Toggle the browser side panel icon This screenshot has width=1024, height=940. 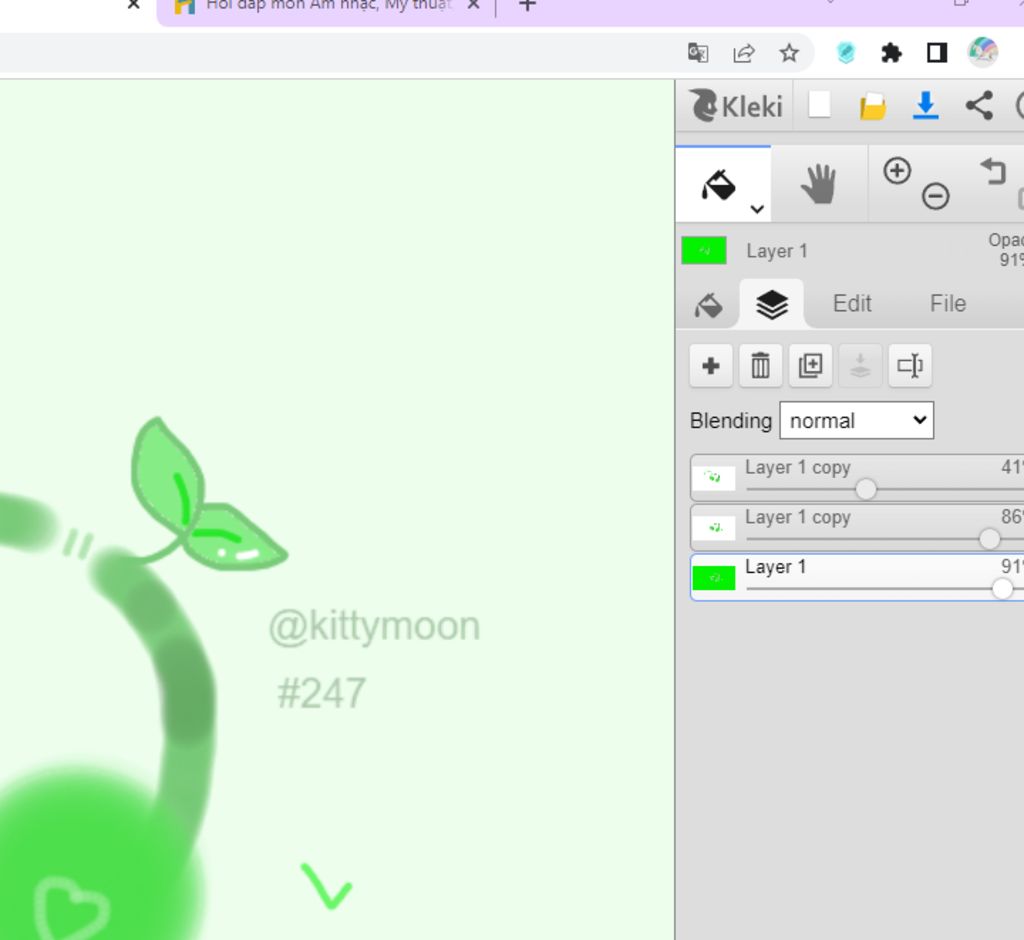(936, 53)
